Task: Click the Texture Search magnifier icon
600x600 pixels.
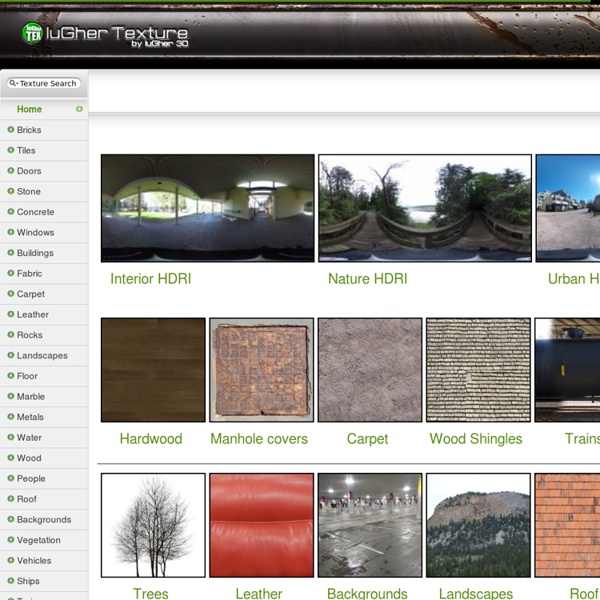Action: (x=13, y=83)
